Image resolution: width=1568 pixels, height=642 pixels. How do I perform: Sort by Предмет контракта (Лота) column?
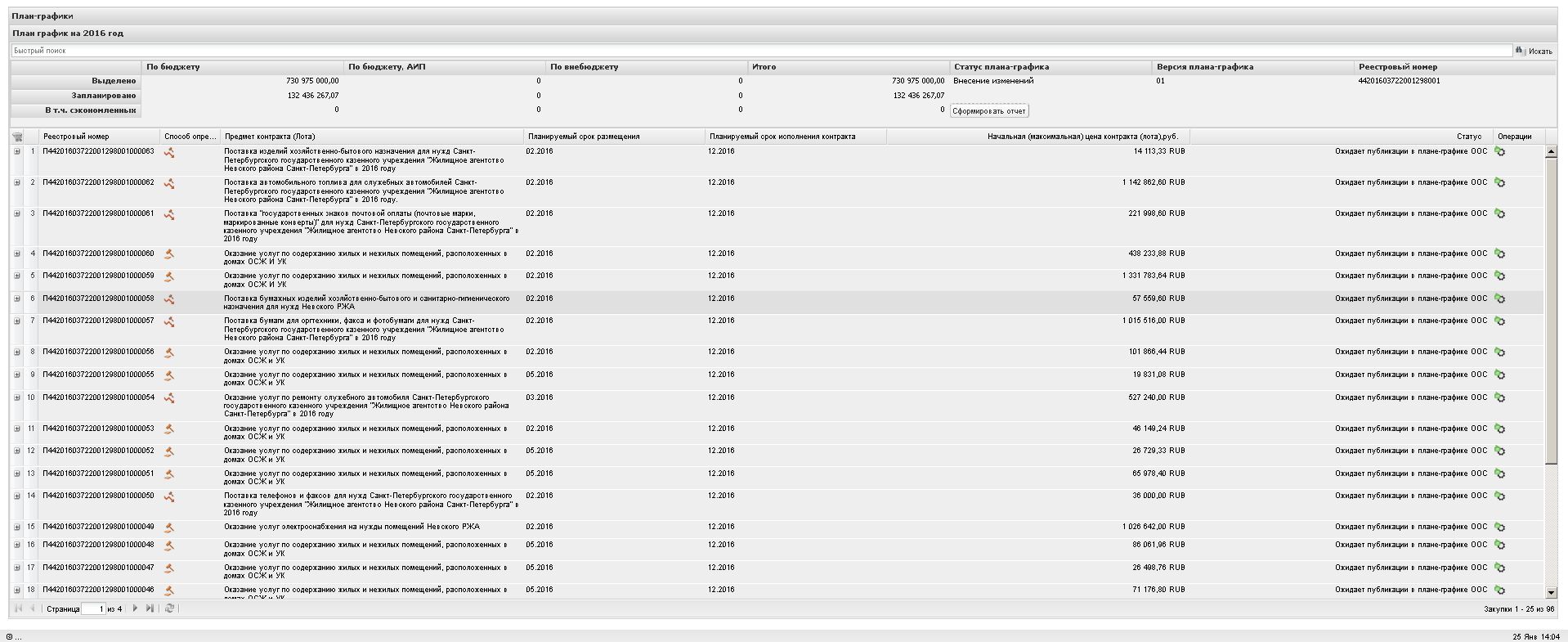point(372,137)
